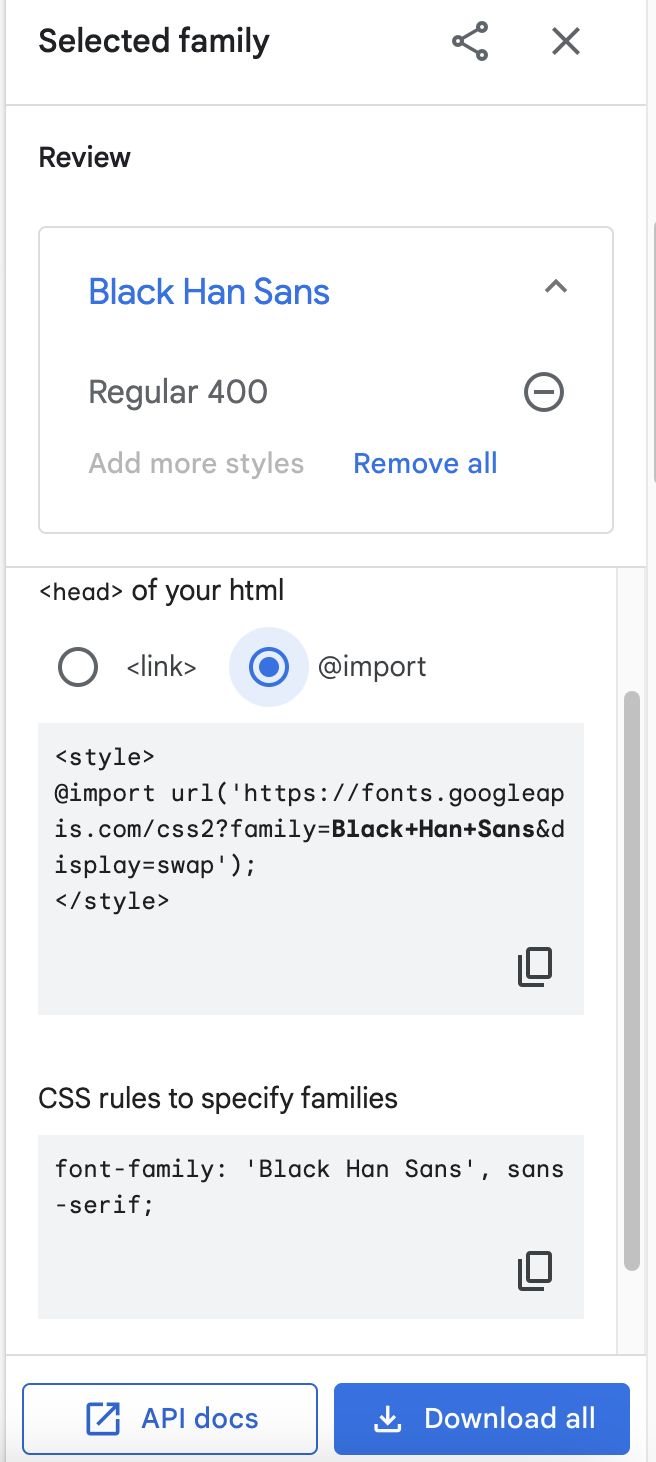Click the Download all button

482,1418
